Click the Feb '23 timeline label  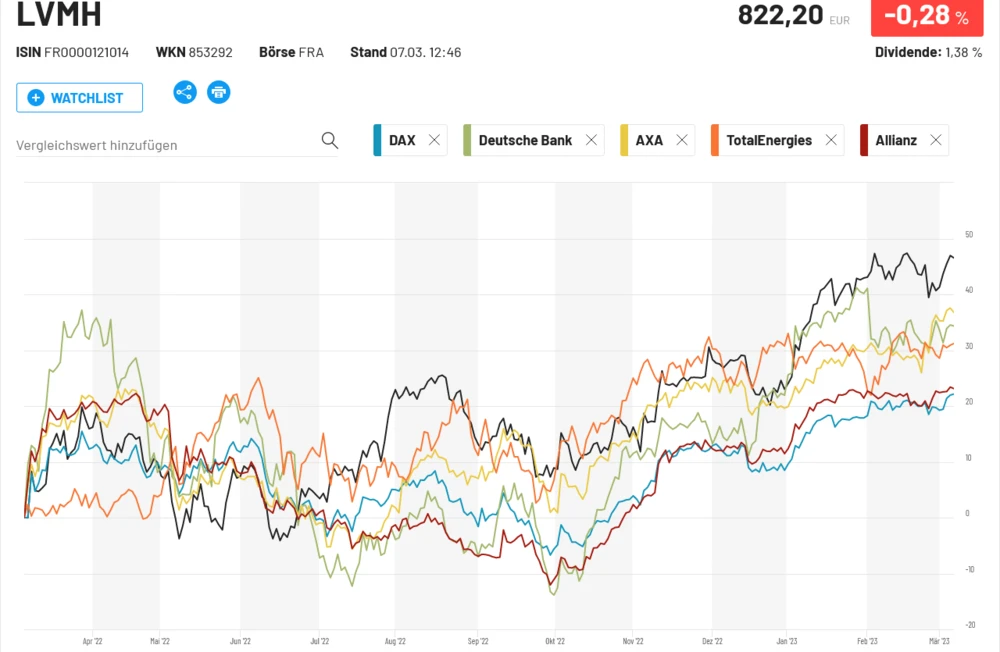(867, 642)
